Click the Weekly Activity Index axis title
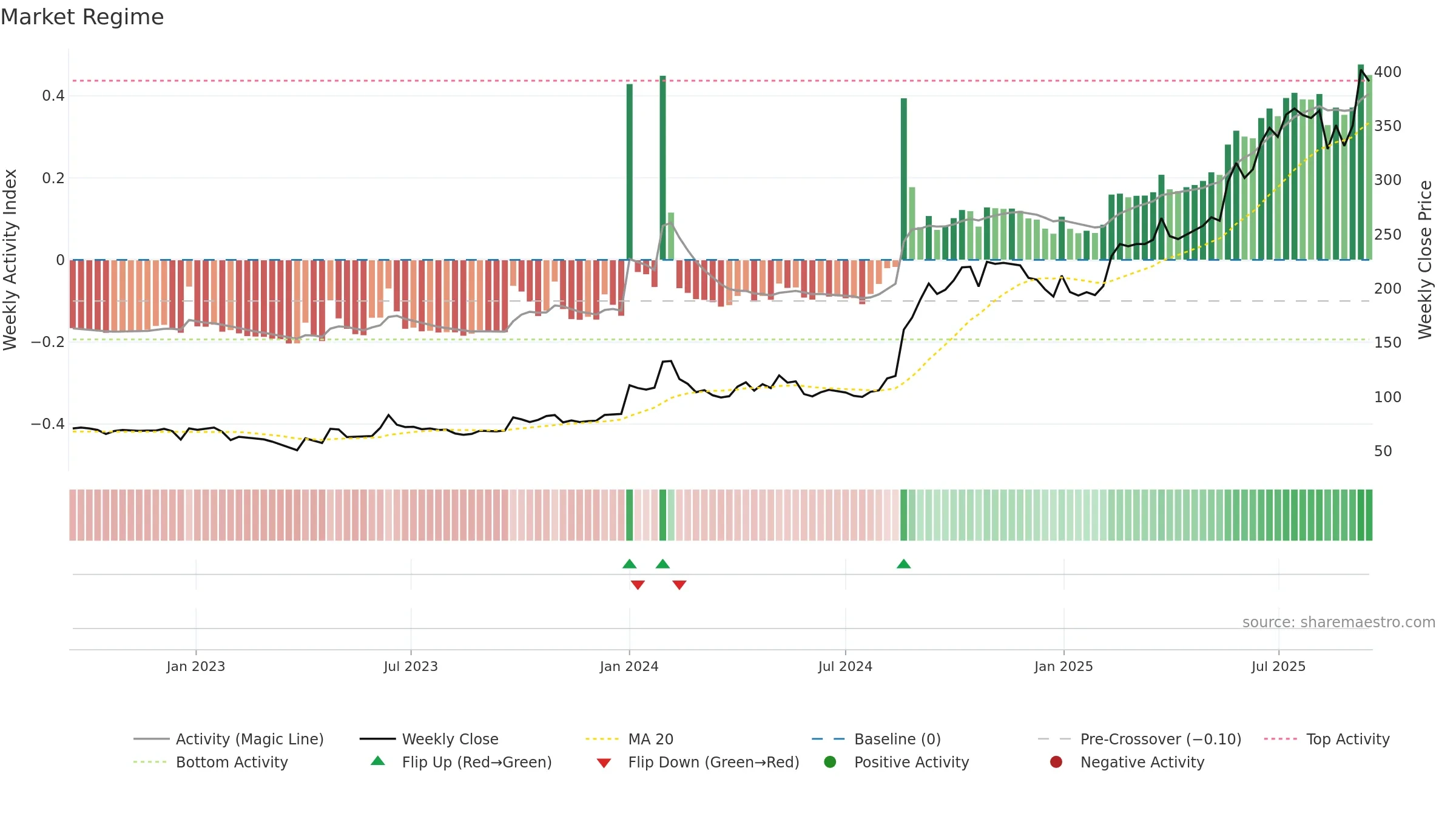The width and height of the screenshot is (1456, 819). tap(10, 260)
